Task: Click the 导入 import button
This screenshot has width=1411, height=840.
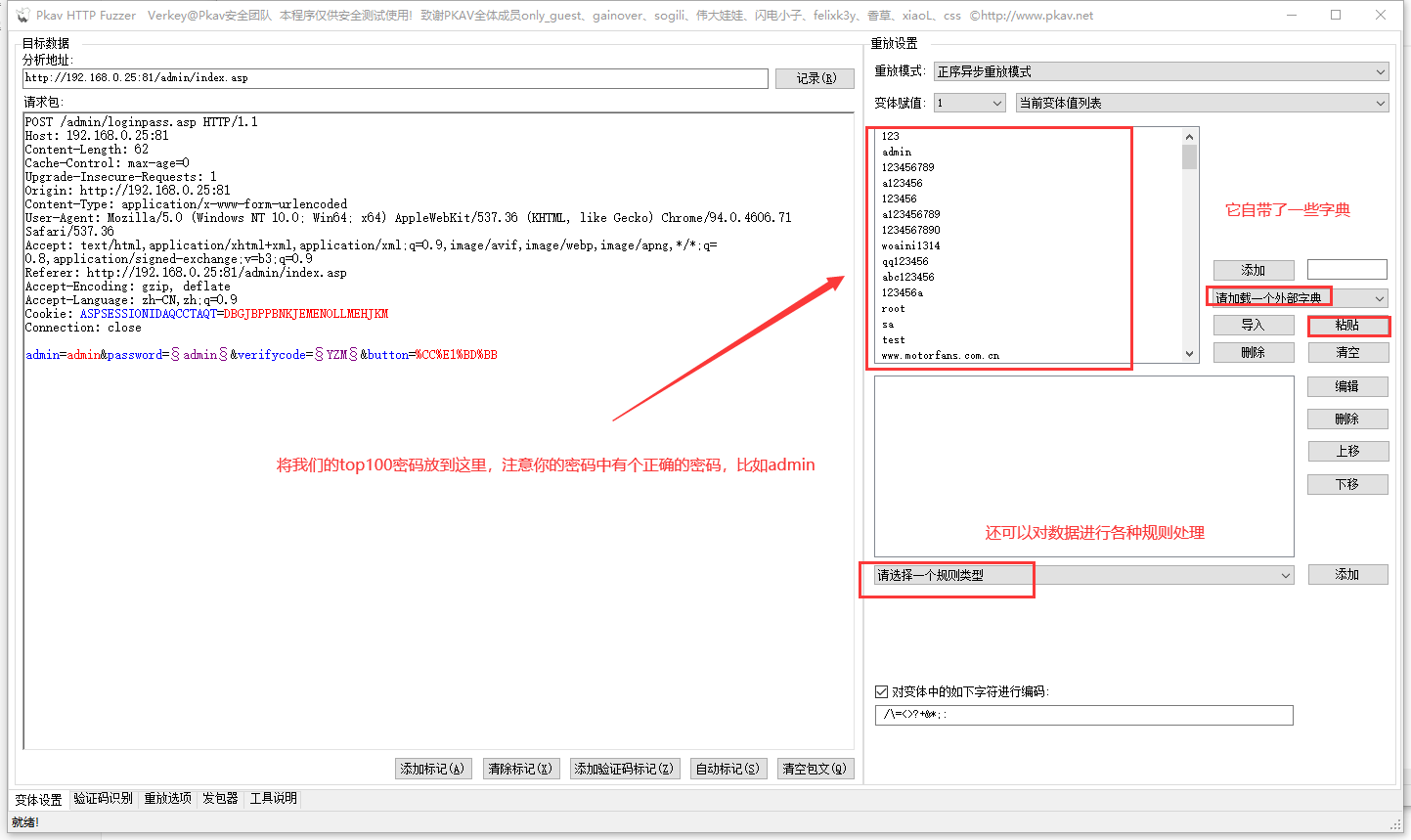Action: pos(1253,325)
